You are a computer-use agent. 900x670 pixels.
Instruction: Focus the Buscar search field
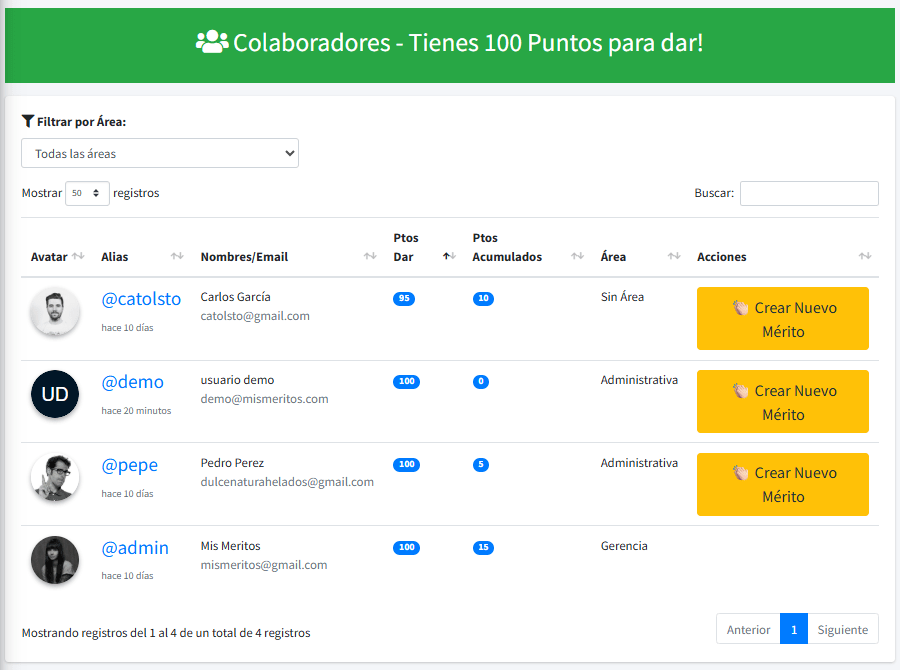pos(809,193)
